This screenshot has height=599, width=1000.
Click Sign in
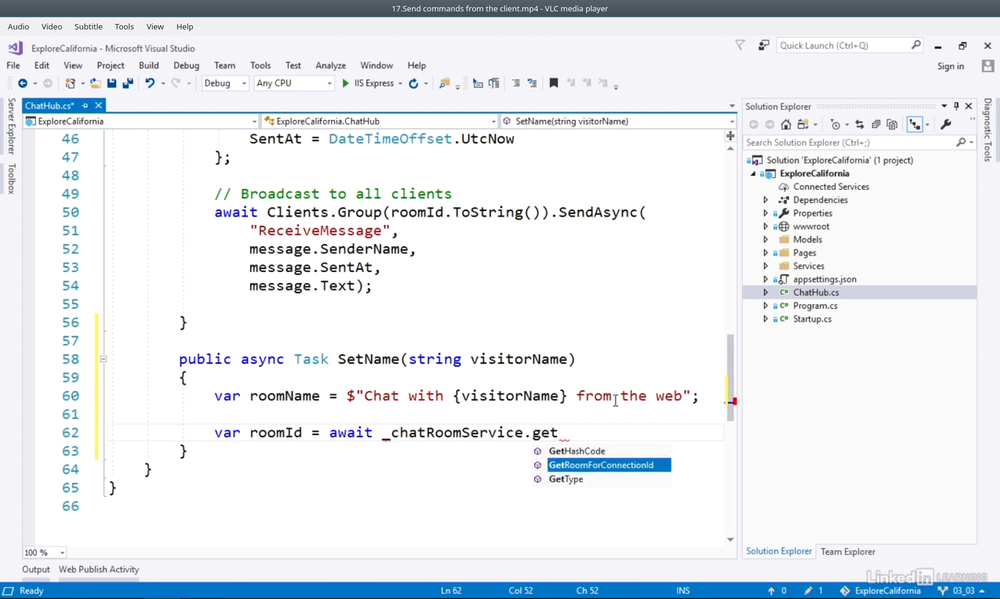[x=950, y=66]
